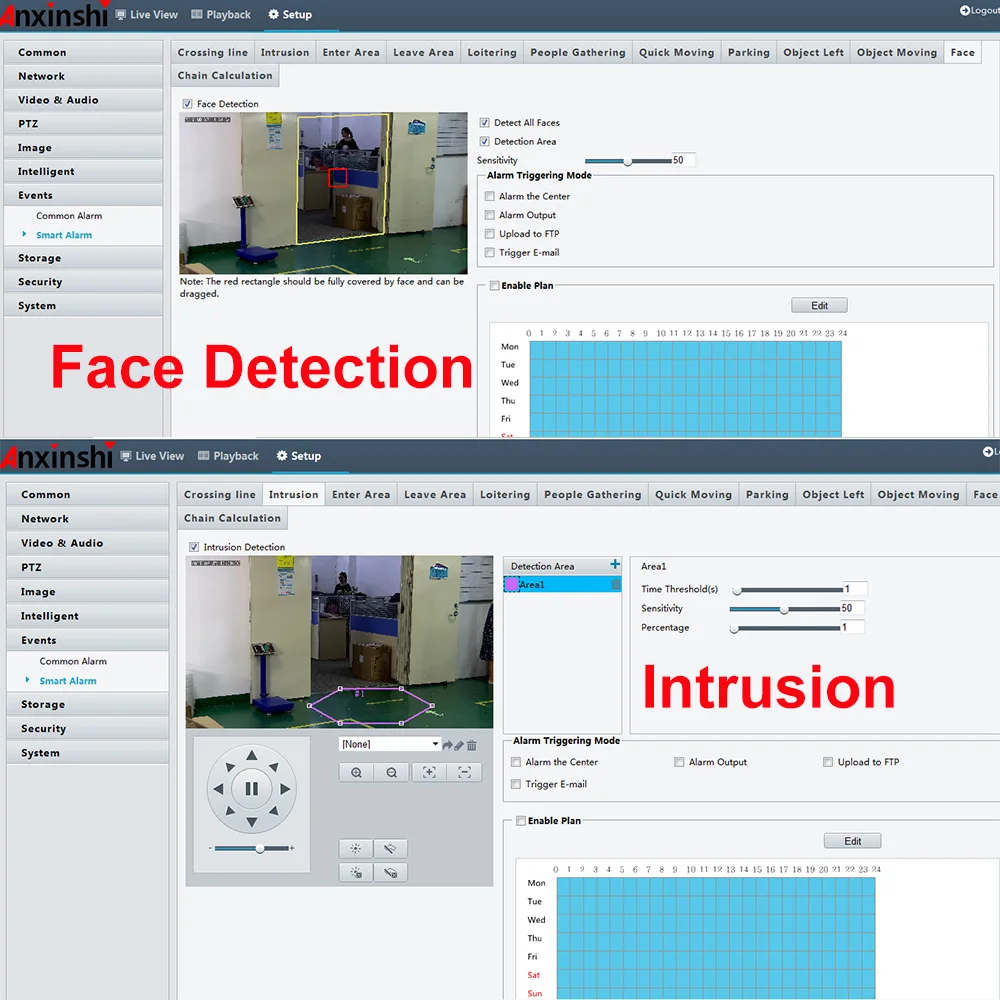1000x1000 pixels.
Task: Click Setup gear on Intrusion page header
Action: coord(281,455)
